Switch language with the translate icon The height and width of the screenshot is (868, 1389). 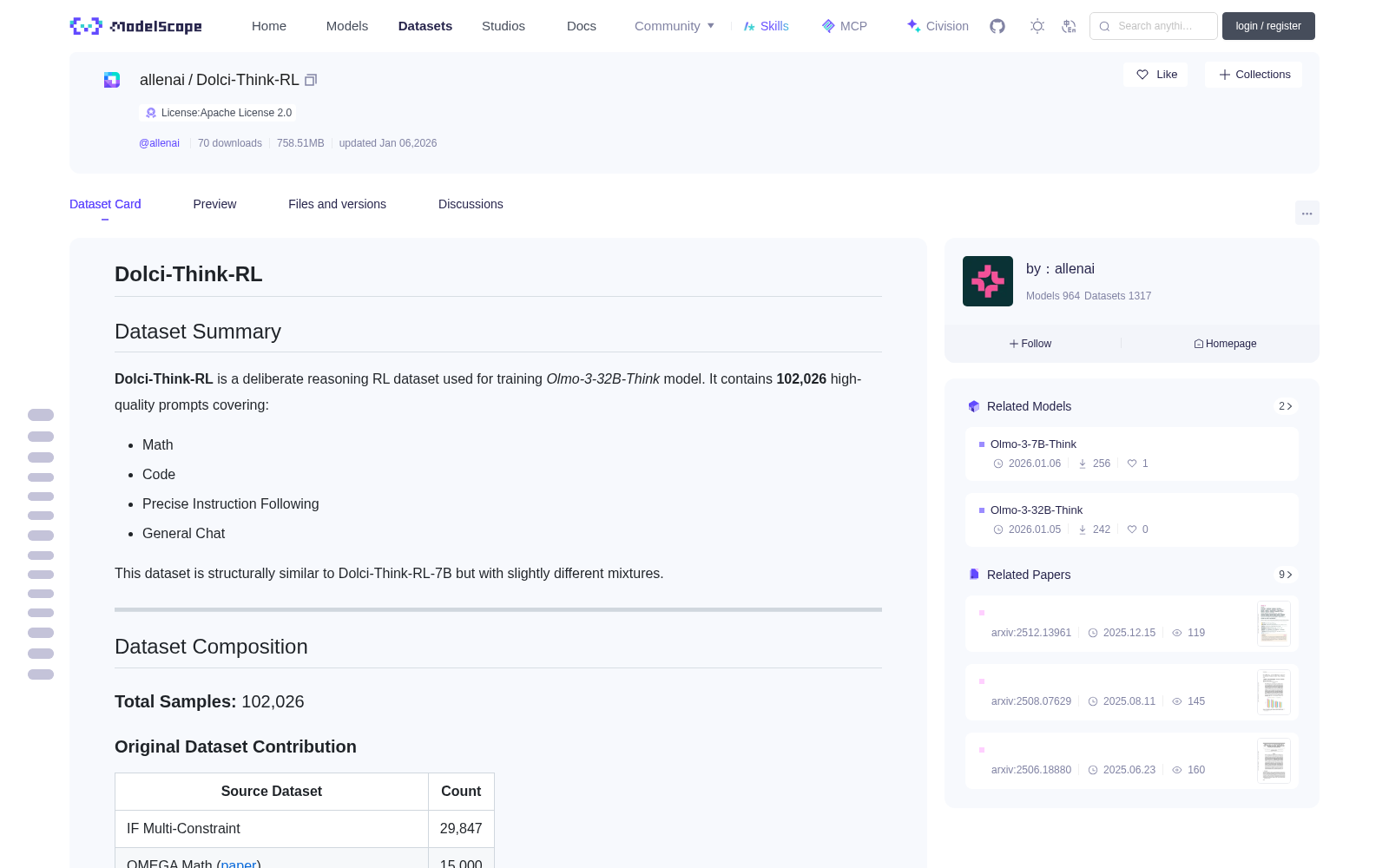tap(1070, 26)
